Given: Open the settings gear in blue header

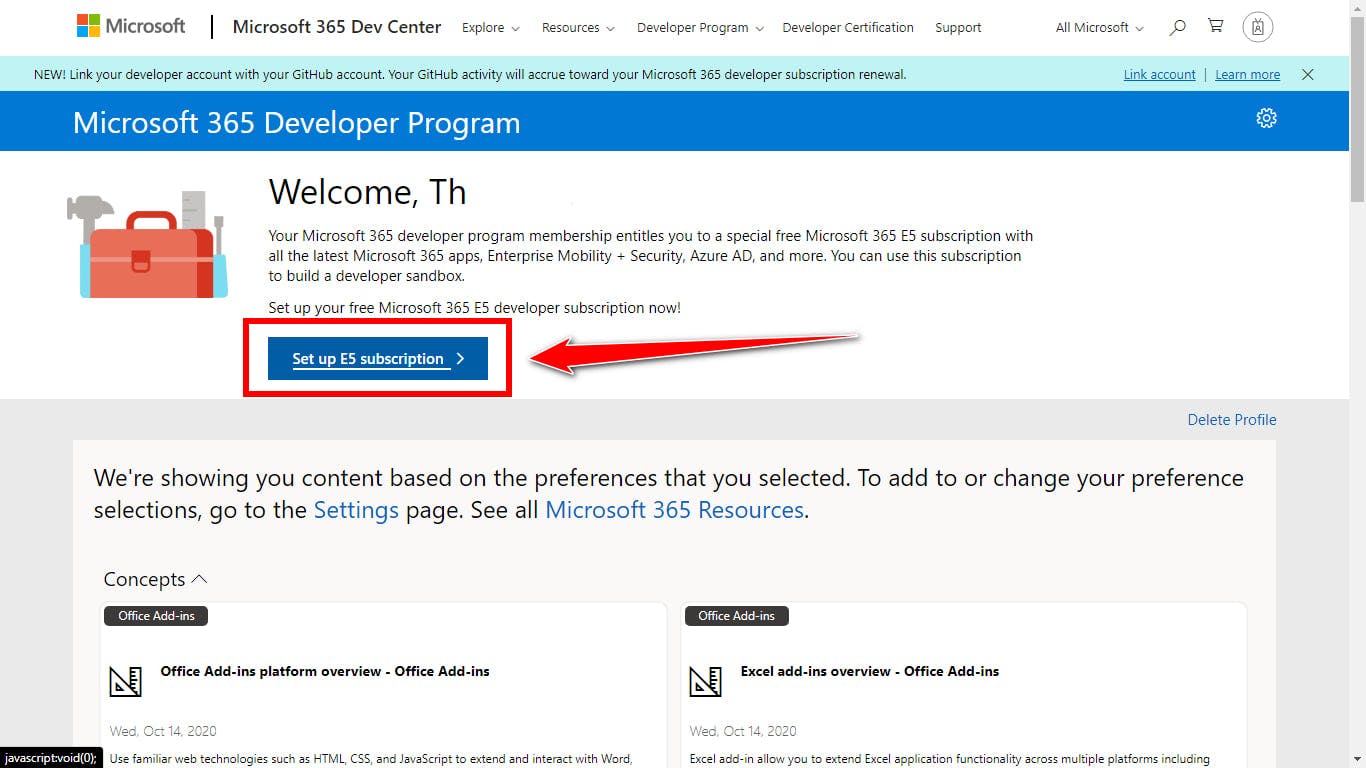Looking at the screenshot, I should (x=1266, y=118).
